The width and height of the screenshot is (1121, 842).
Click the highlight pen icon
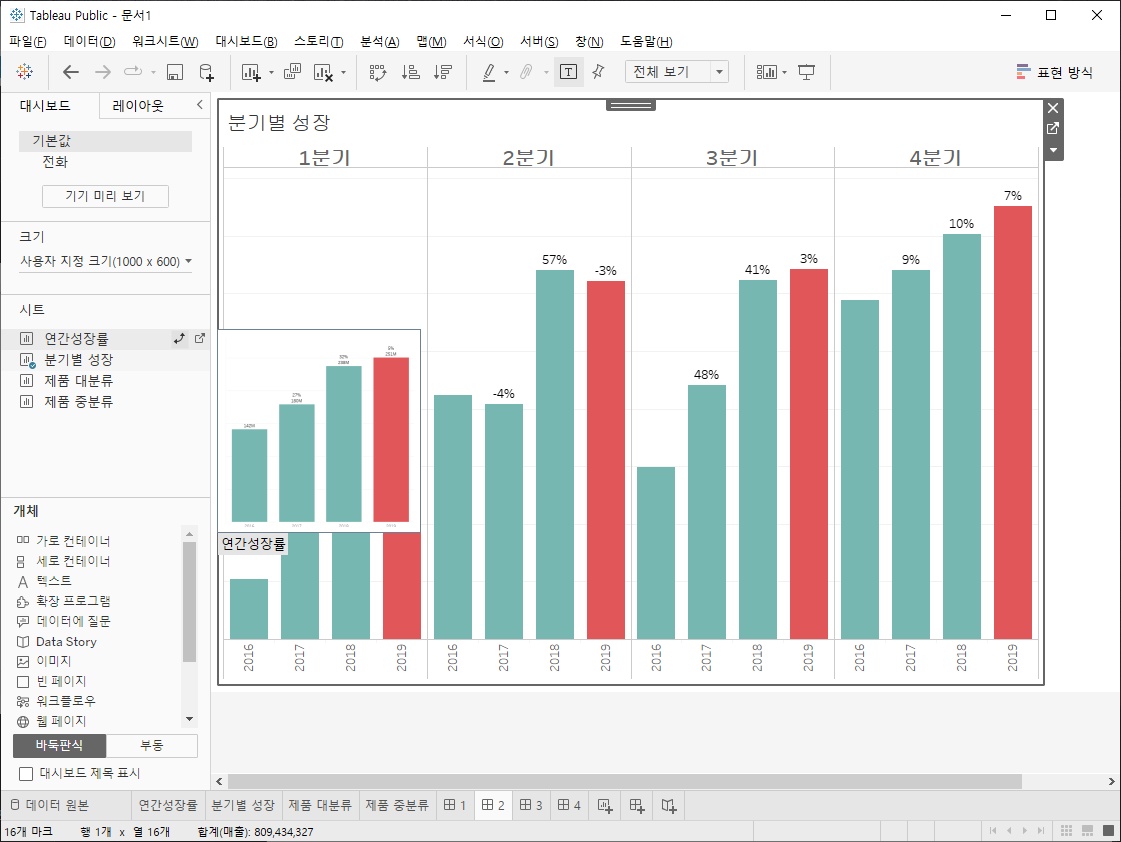(489, 71)
